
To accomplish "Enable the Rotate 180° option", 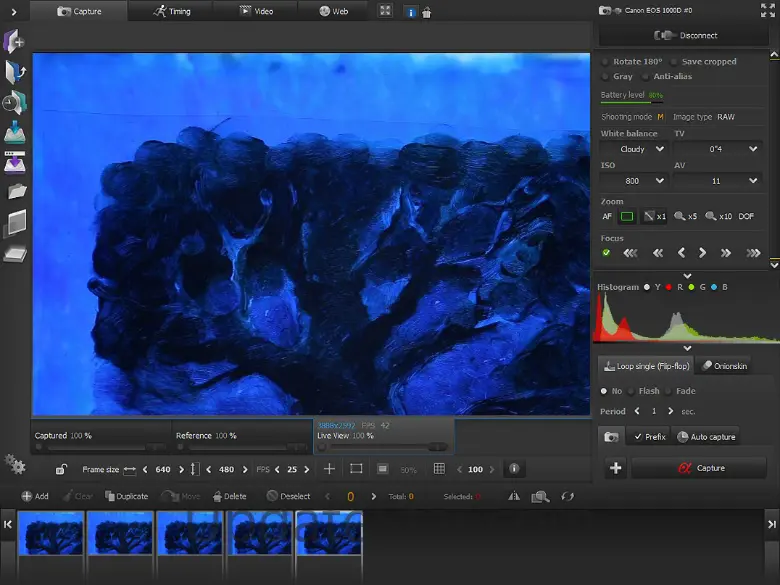I will coord(606,61).
